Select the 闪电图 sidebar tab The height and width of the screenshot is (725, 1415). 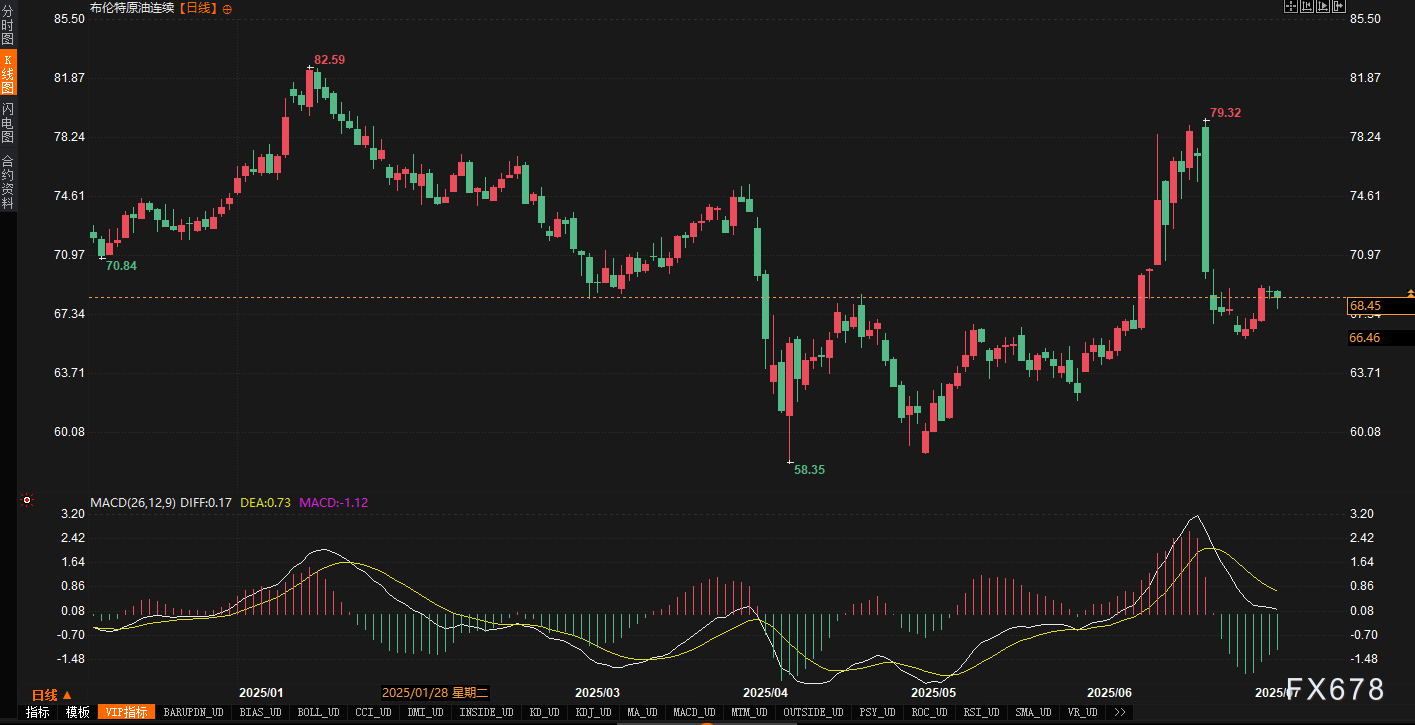click(8, 122)
